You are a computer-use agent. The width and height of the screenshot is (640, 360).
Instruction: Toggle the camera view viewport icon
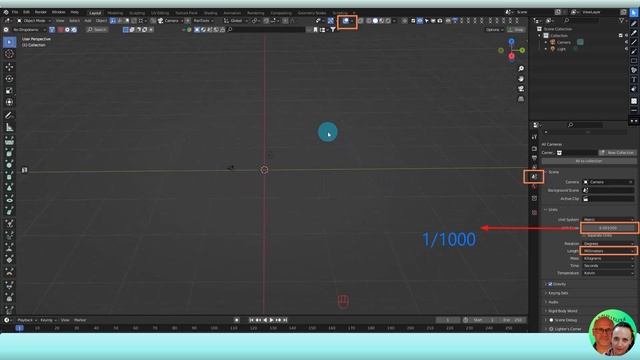[x=521, y=89]
